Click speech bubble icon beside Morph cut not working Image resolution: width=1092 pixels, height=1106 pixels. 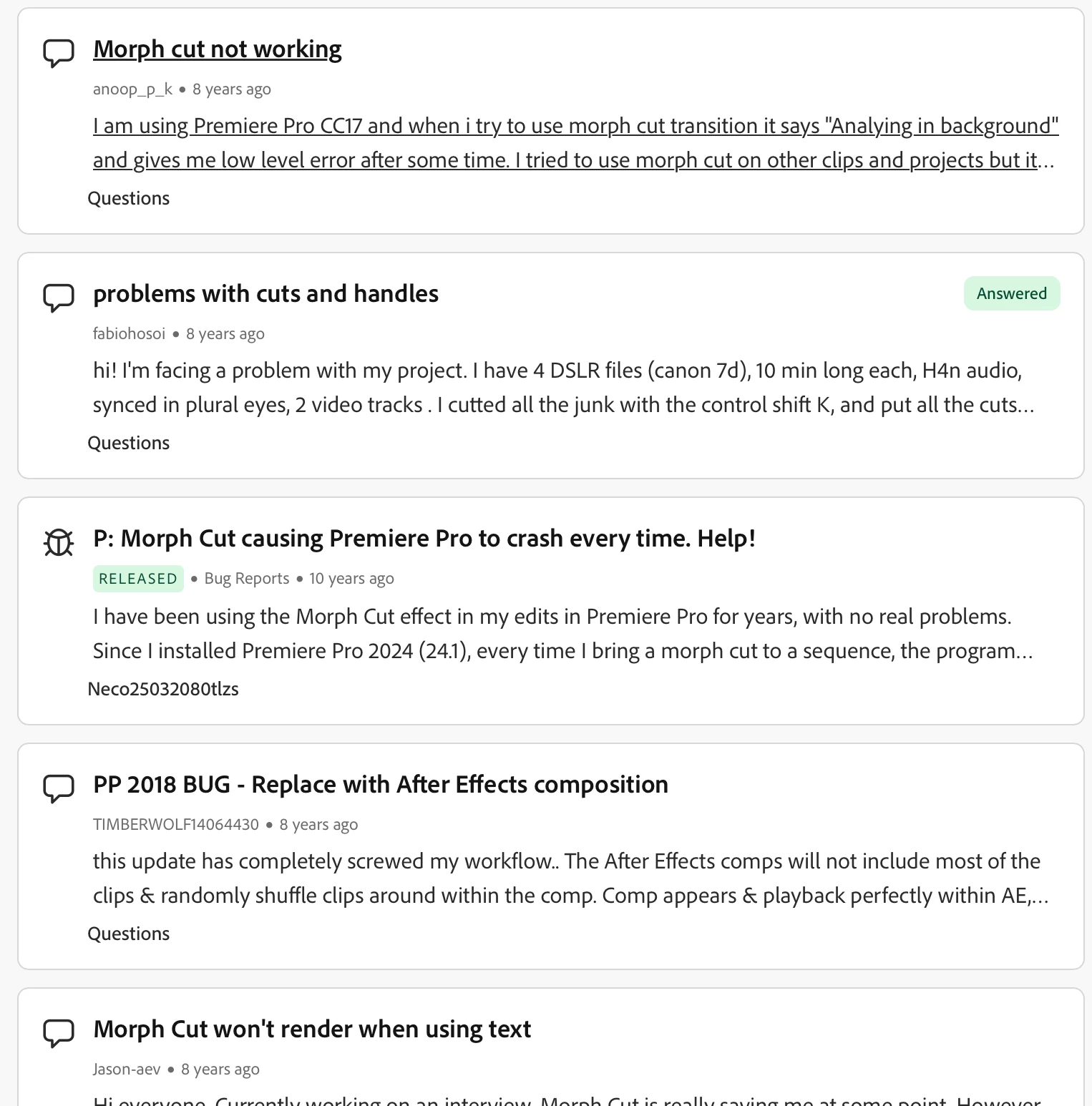tap(59, 53)
